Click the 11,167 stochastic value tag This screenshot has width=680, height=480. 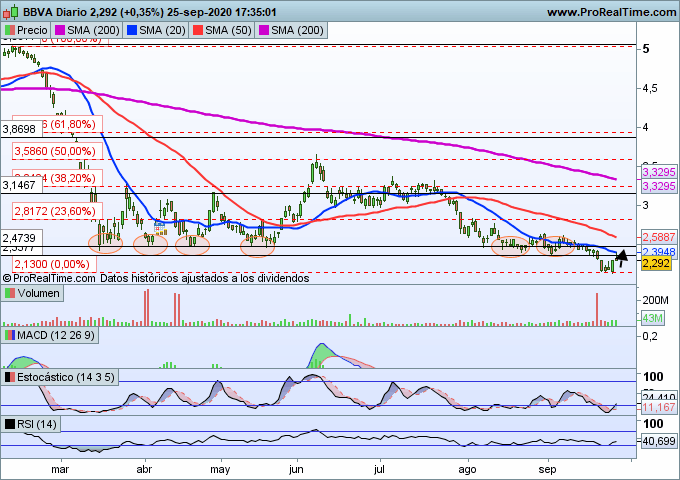658,407
